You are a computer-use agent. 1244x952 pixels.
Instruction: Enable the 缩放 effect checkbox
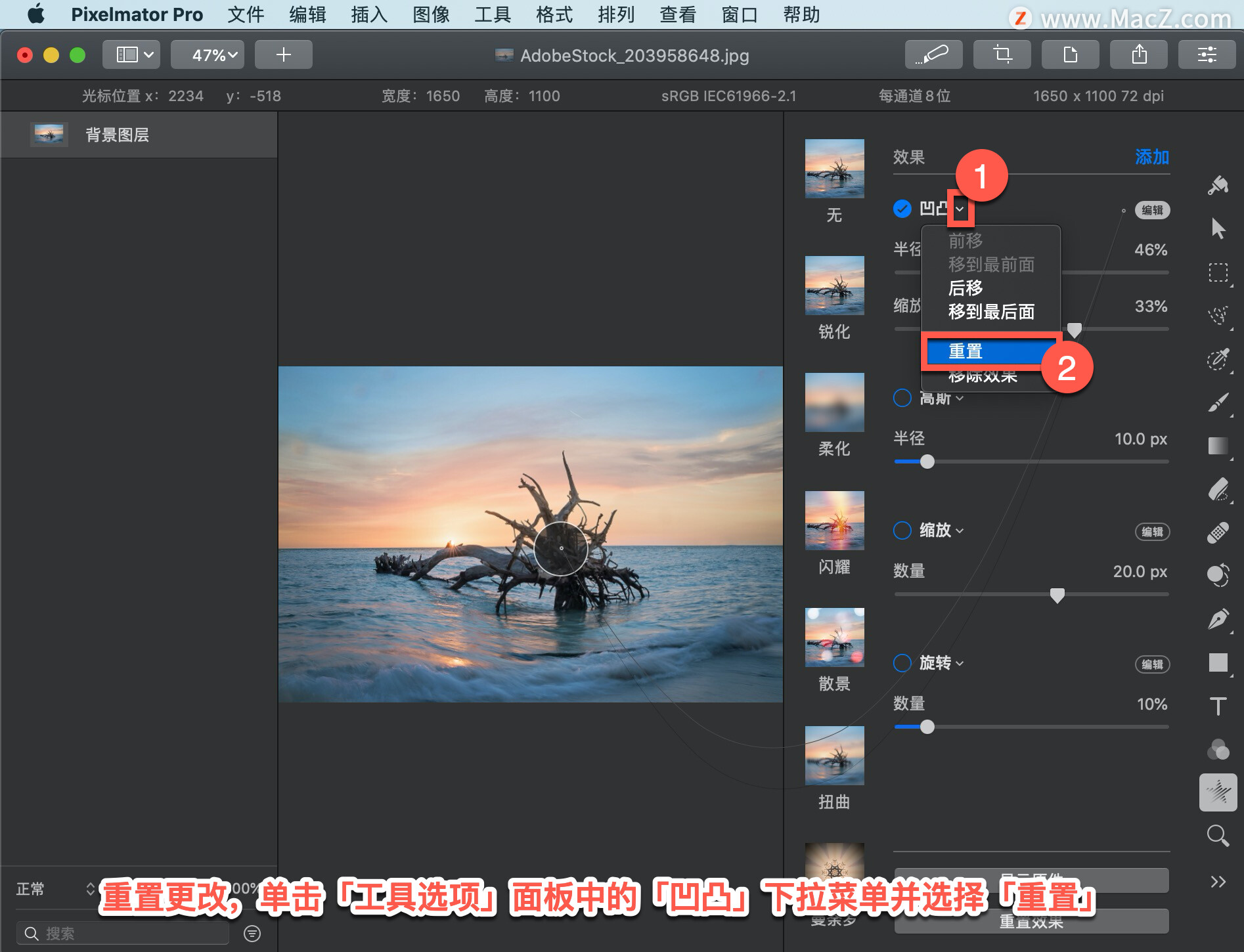coord(902,530)
